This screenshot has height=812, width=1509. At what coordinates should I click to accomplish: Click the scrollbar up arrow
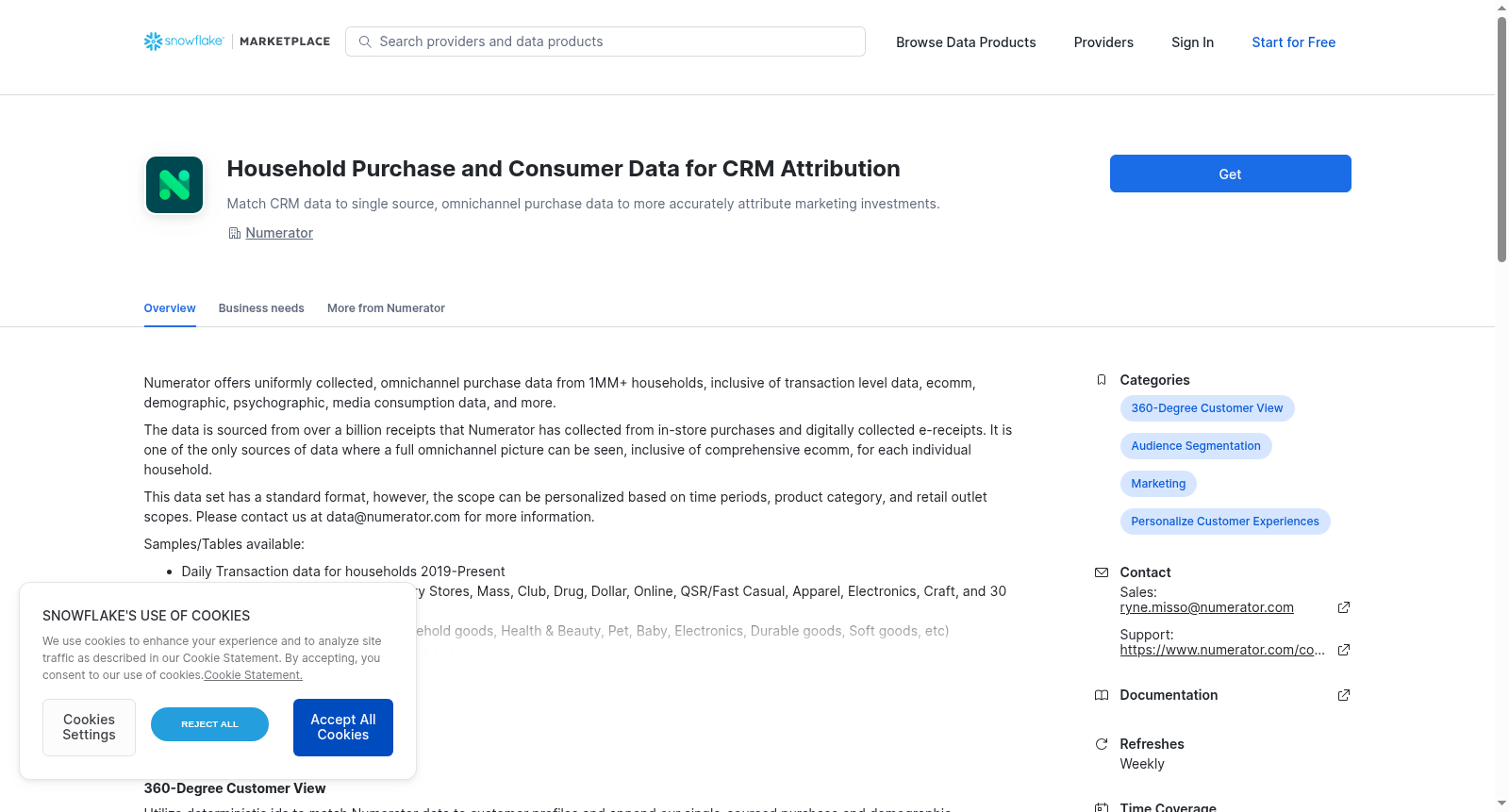(1501, 8)
